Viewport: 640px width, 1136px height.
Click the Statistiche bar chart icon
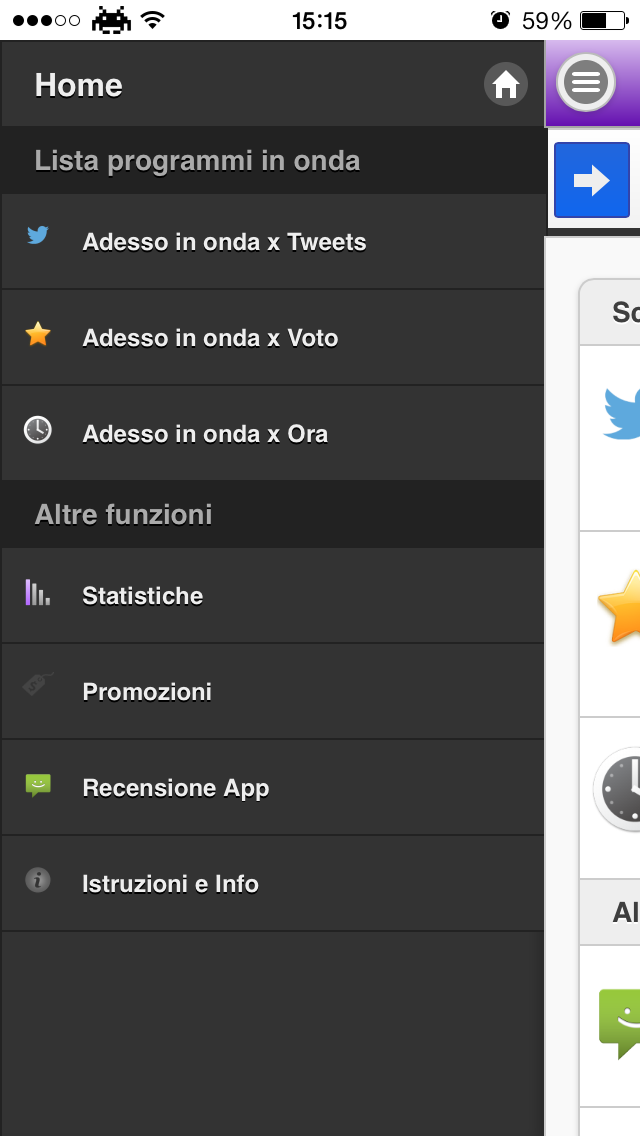[38, 593]
